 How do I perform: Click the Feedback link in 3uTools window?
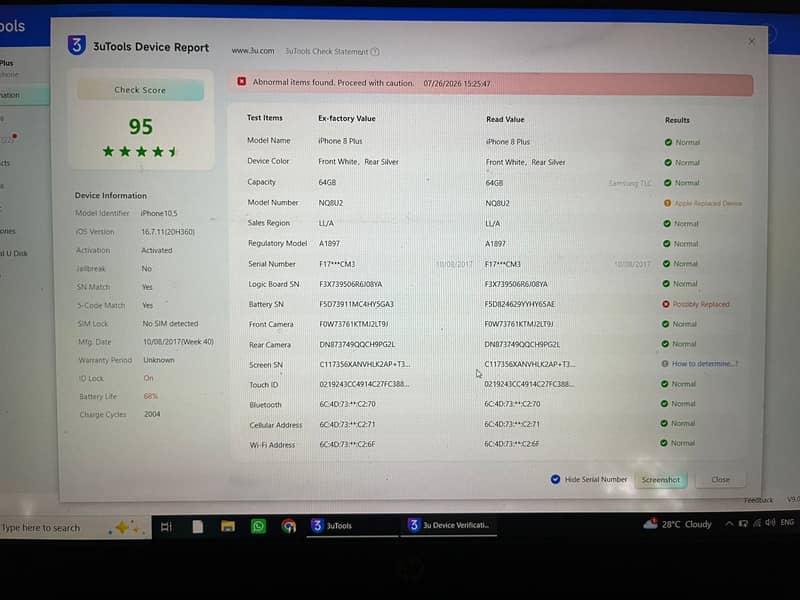[x=758, y=500]
